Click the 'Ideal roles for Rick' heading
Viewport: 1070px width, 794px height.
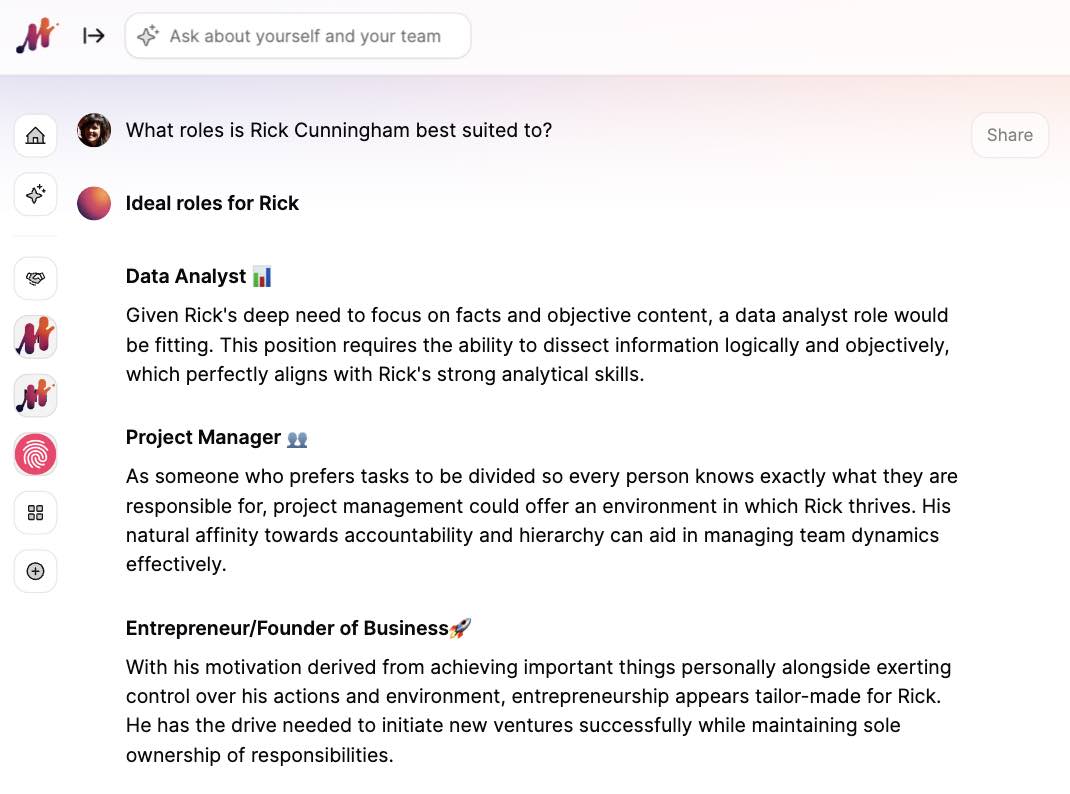point(212,203)
